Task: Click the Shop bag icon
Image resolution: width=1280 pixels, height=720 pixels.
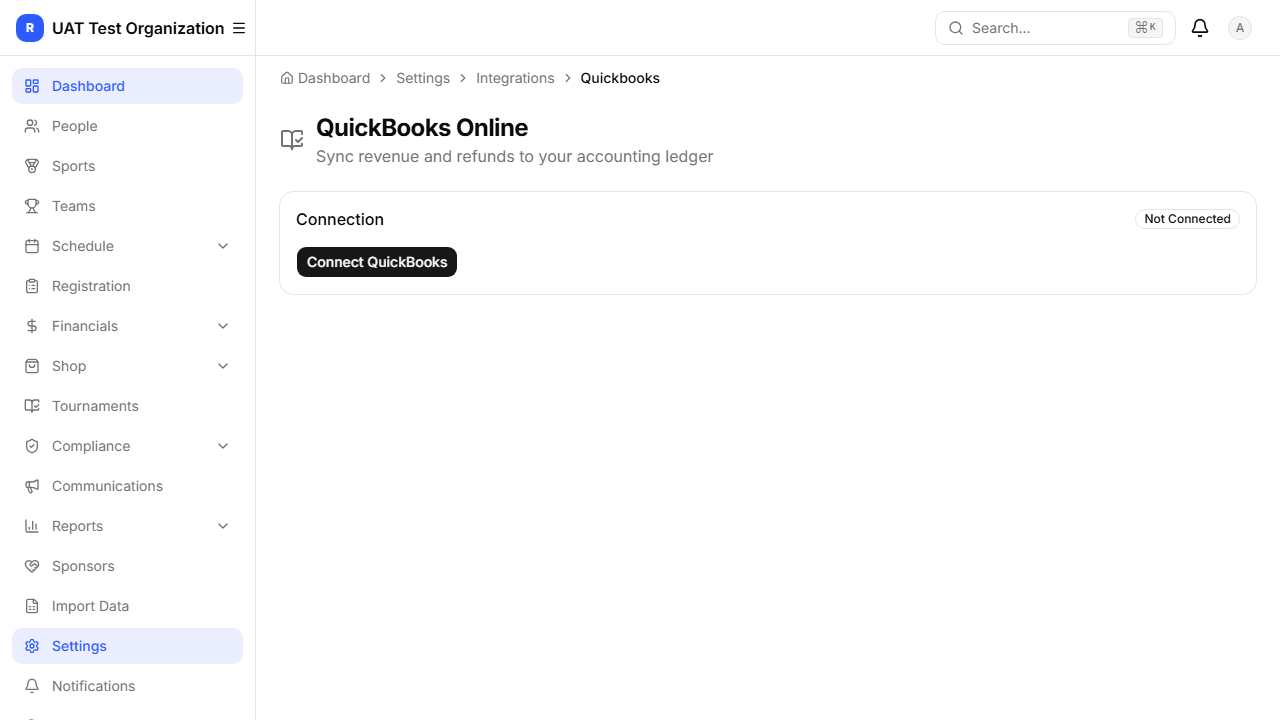Action: pyautogui.click(x=32, y=366)
